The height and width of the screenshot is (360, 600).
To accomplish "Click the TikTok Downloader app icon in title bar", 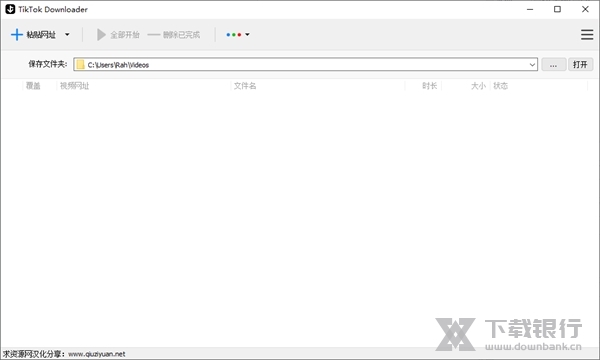I will click(10, 9).
